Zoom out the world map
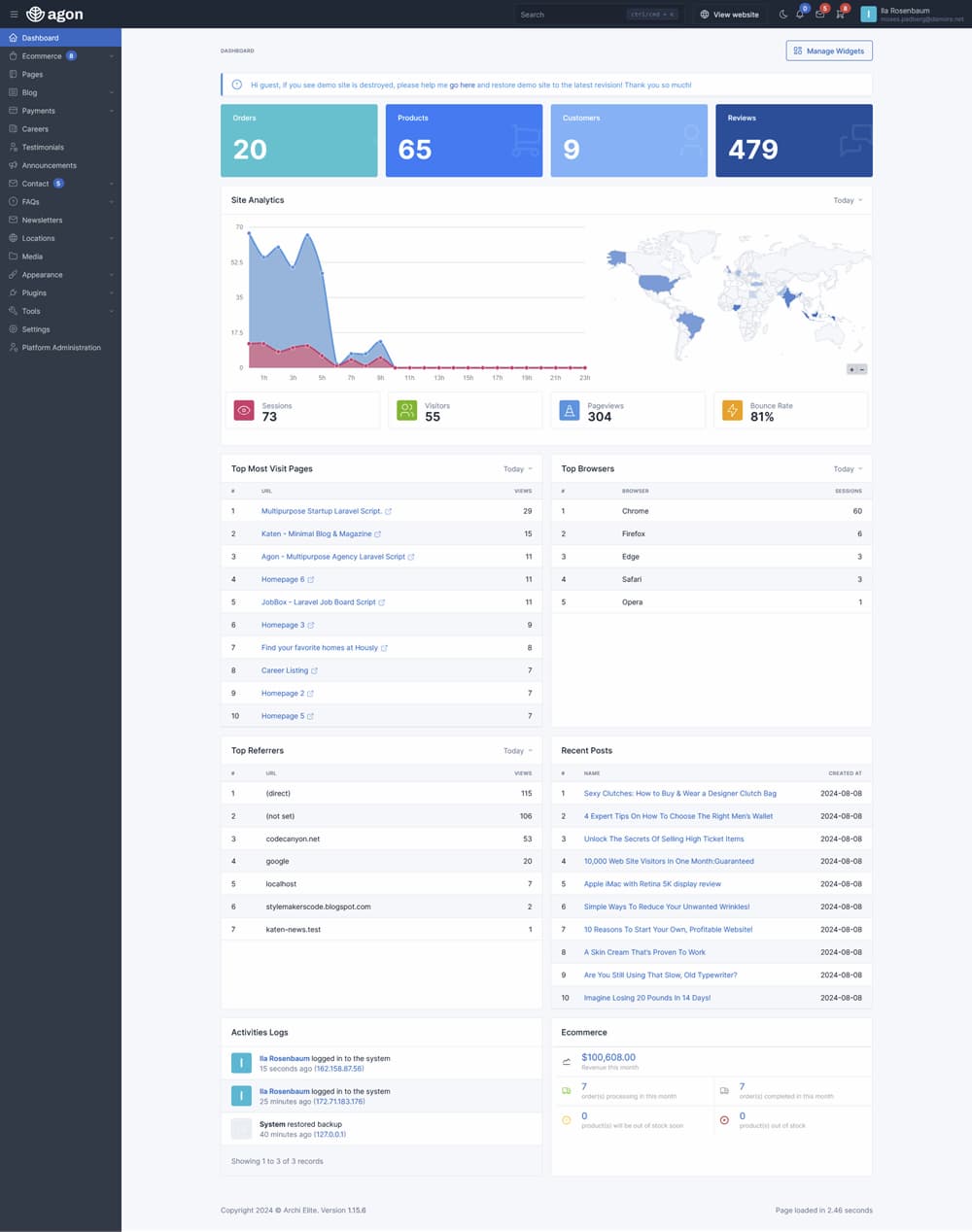The image size is (972, 1232). [862, 369]
